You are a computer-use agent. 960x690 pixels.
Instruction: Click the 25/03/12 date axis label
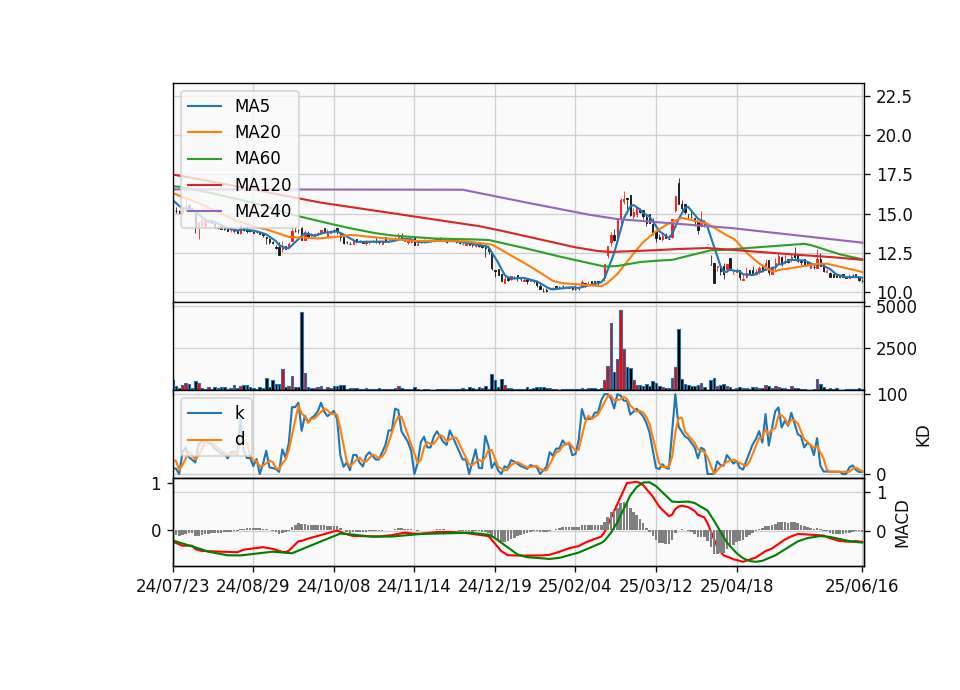(x=656, y=586)
